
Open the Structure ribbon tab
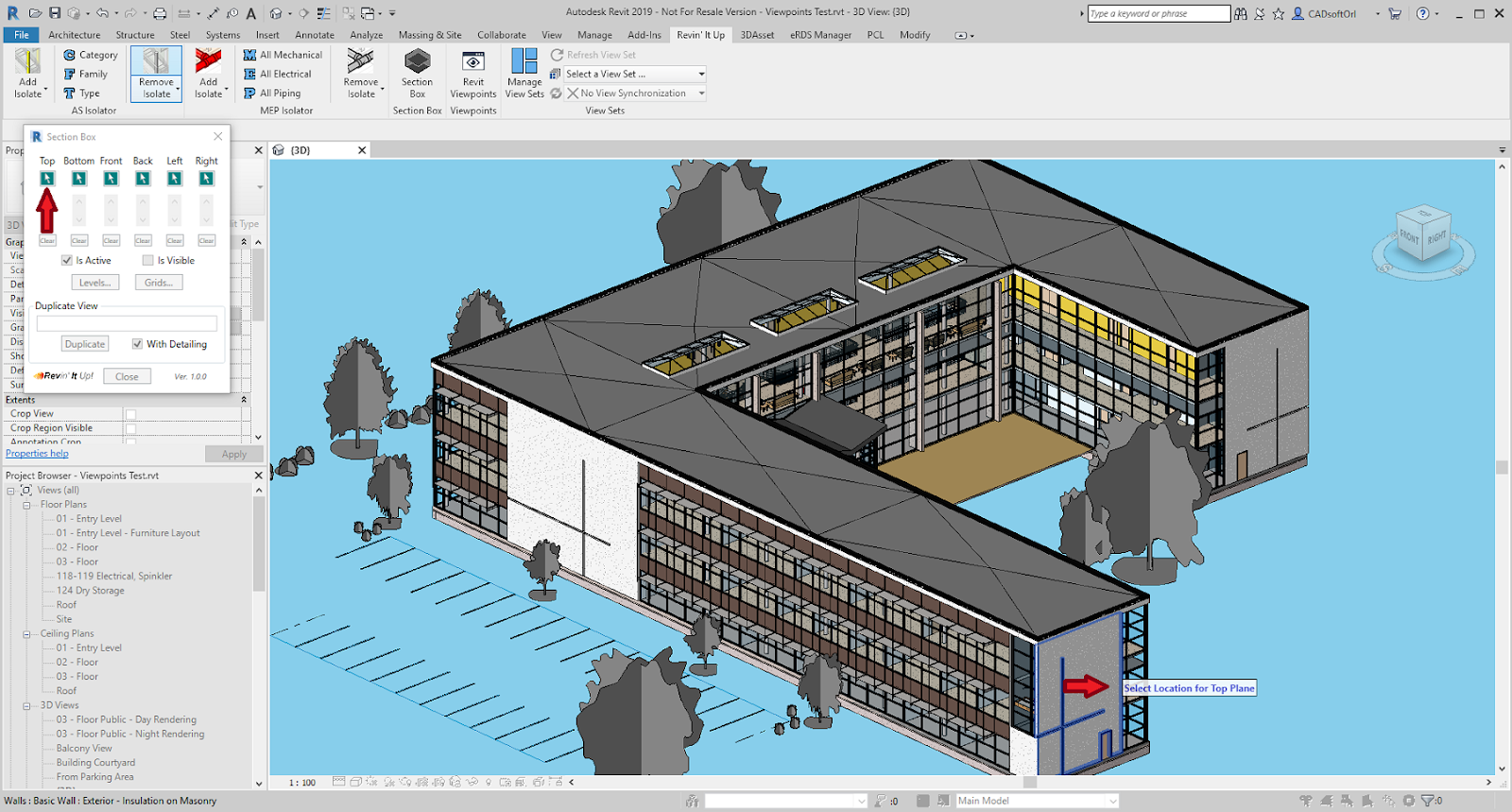tap(135, 35)
